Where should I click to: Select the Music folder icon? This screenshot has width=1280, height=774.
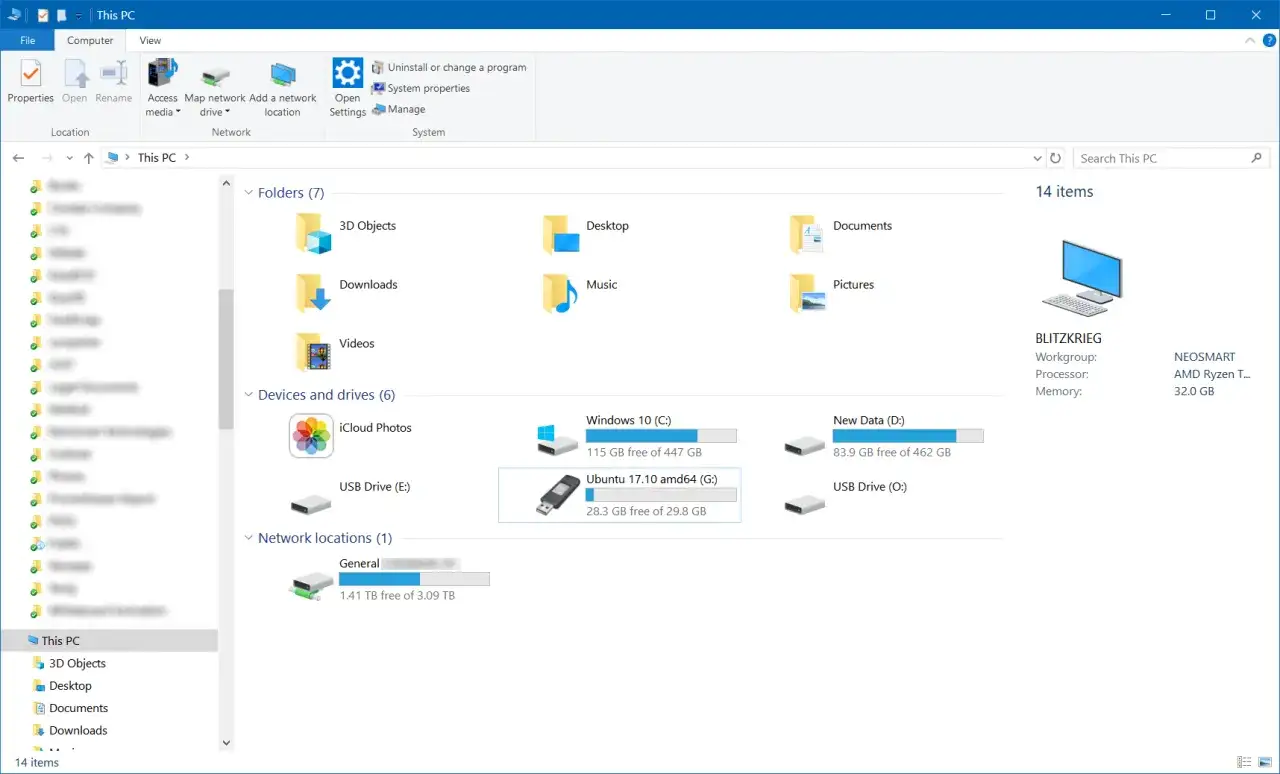(560, 292)
